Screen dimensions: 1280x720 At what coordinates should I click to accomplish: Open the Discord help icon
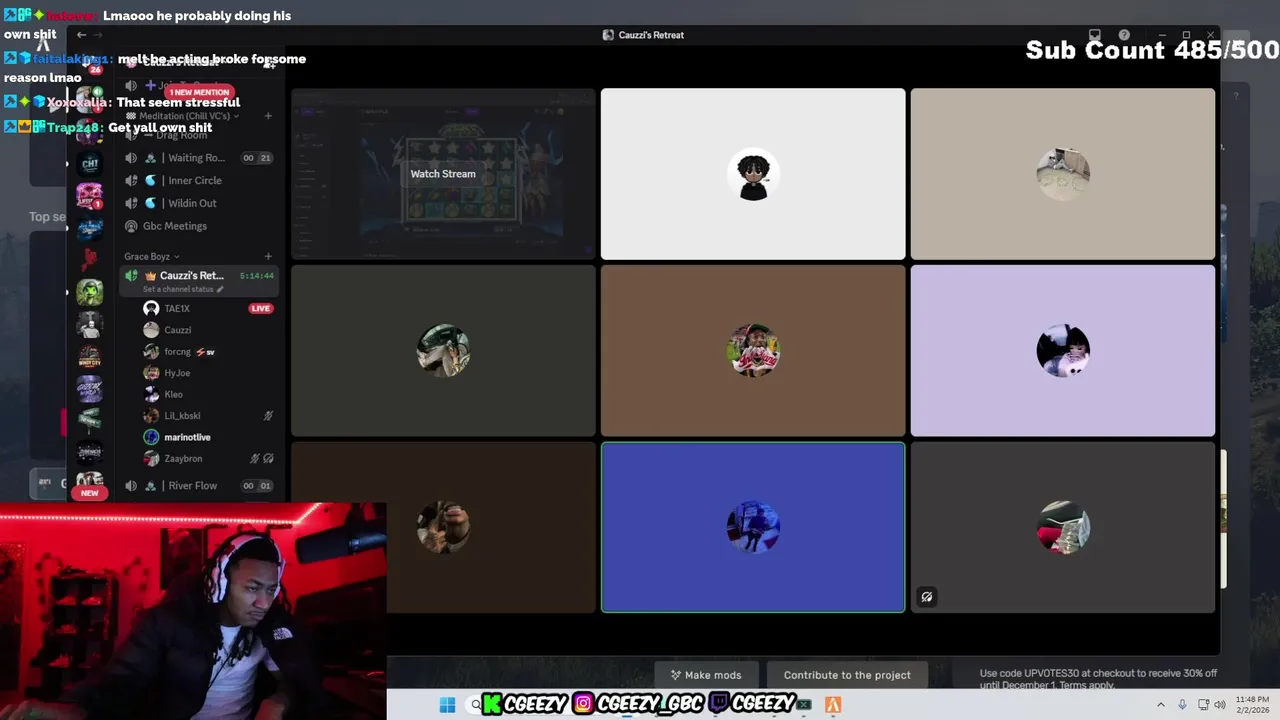pos(1124,35)
